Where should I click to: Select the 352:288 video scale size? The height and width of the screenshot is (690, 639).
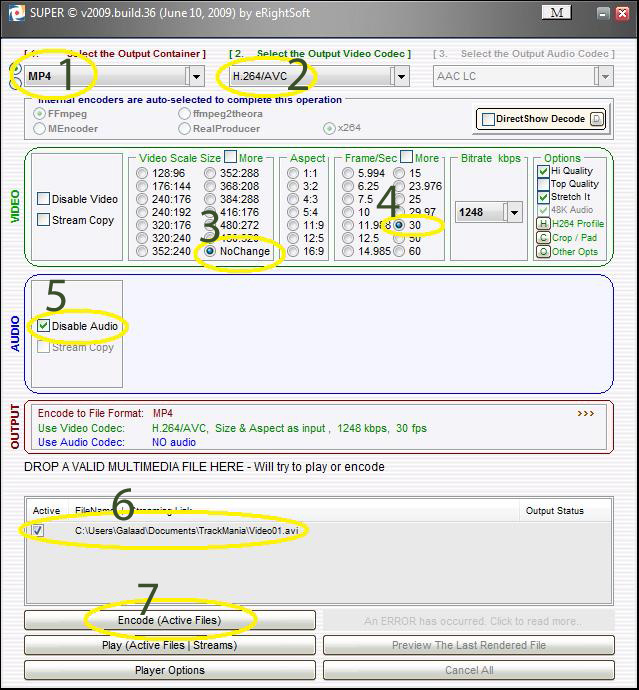pyautogui.click(x=210, y=173)
